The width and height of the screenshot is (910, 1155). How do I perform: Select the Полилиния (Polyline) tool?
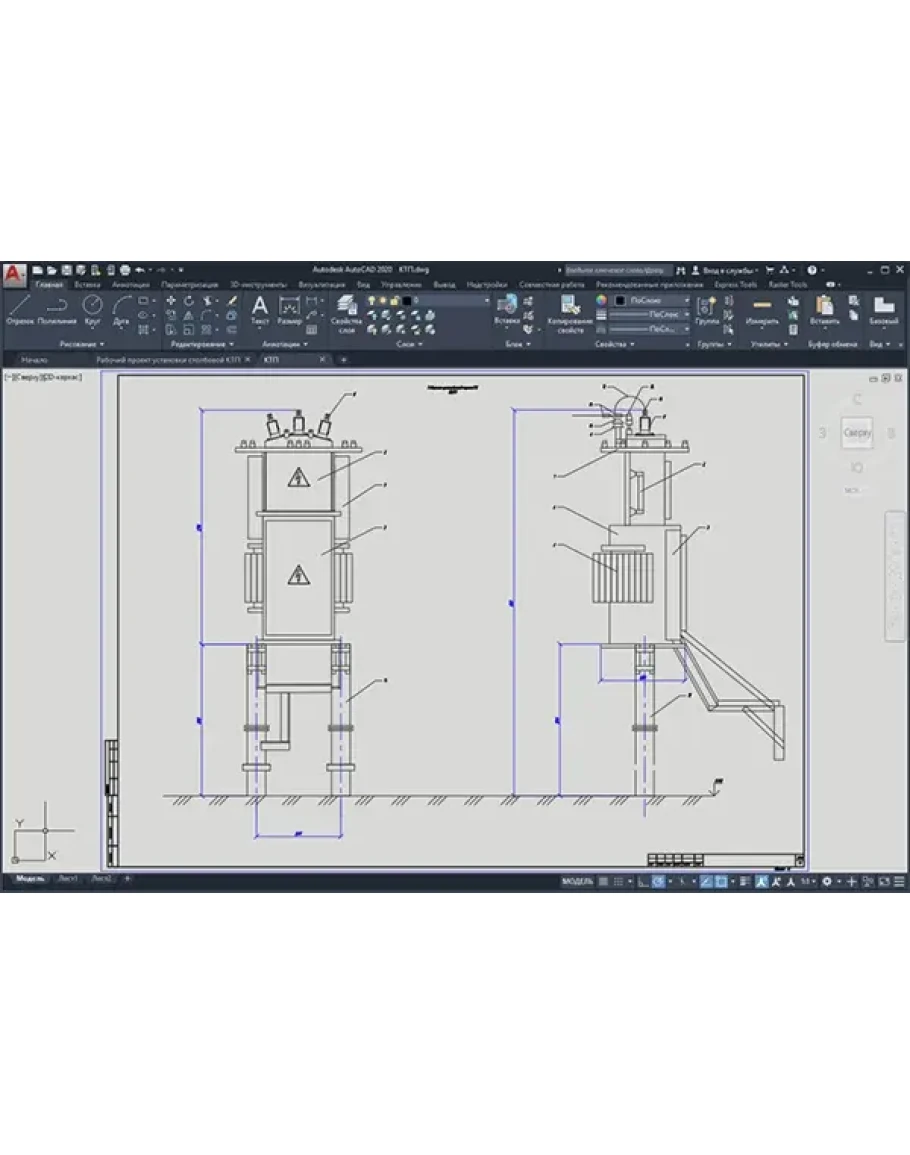[x=57, y=309]
